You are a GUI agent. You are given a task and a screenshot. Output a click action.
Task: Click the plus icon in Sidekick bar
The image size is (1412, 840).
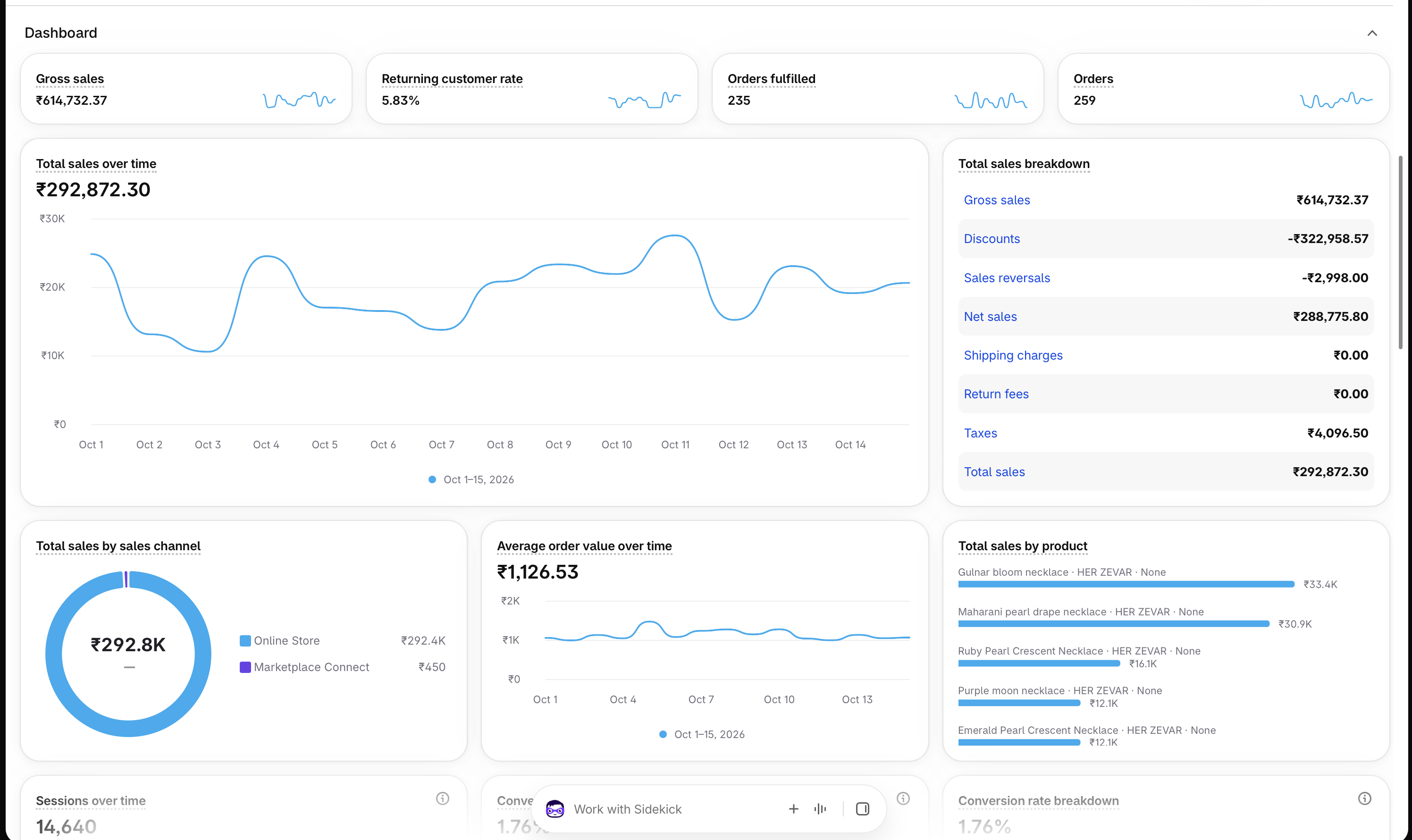click(x=793, y=809)
